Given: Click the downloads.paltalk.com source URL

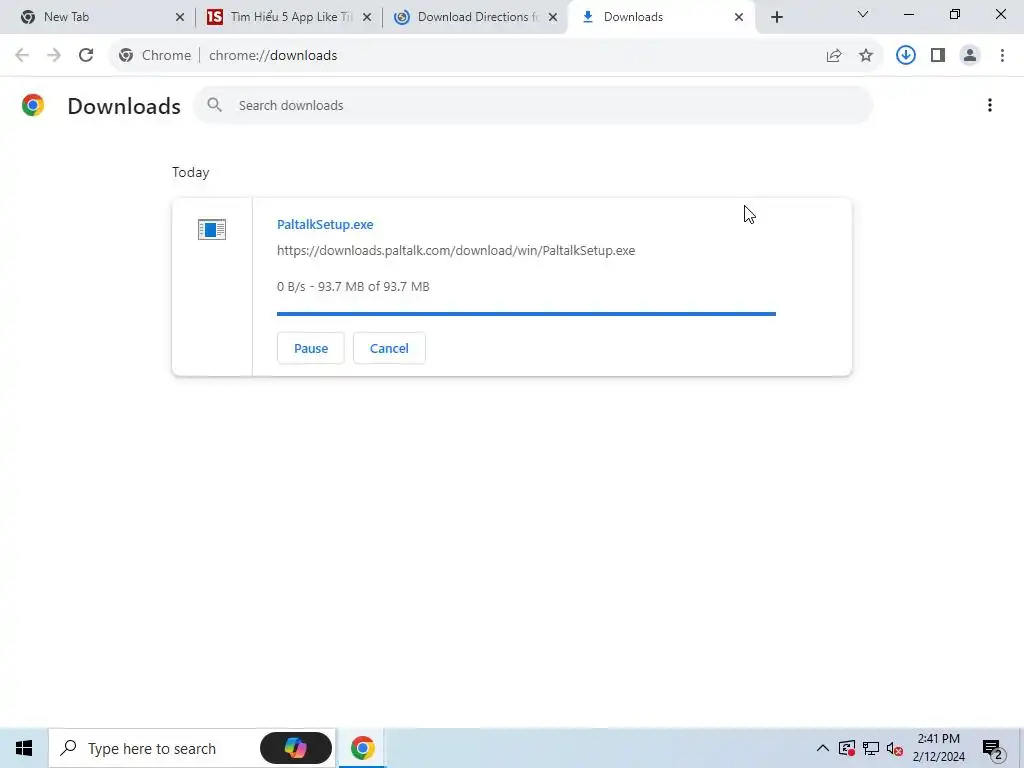Looking at the screenshot, I should coord(456,250).
